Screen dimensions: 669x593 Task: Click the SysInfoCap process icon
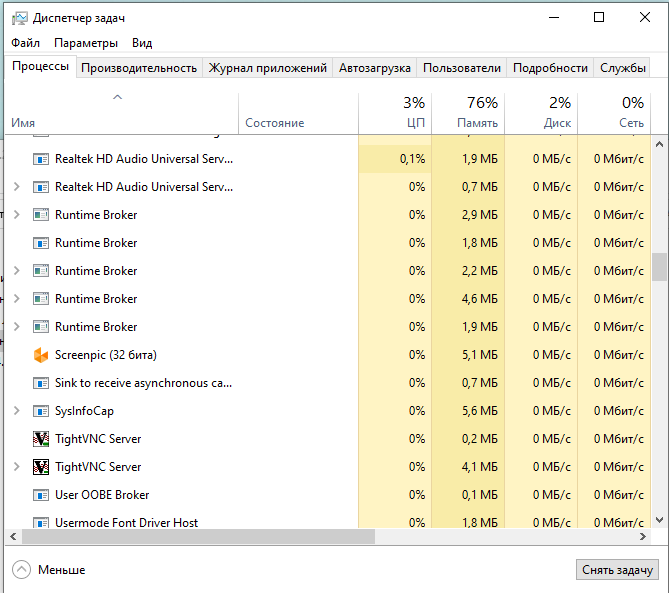41,411
